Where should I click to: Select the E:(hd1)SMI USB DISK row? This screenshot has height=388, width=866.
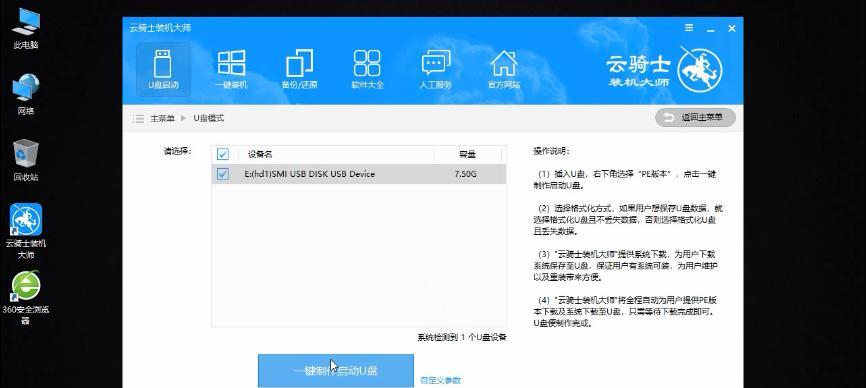[358, 174]
